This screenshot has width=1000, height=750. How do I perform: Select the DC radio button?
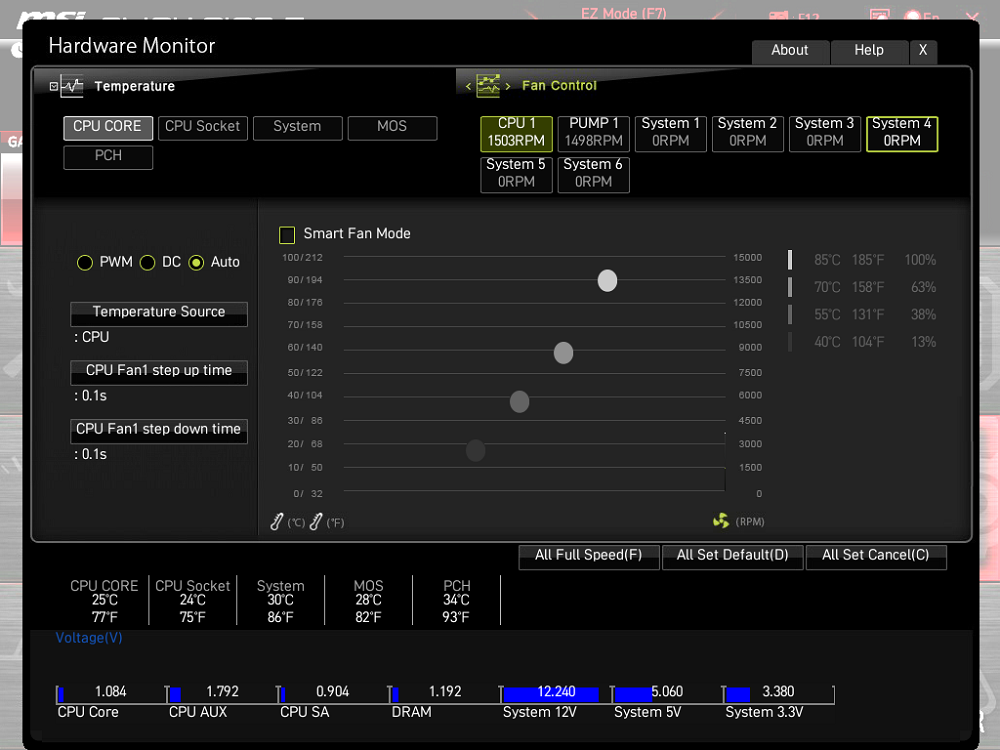point(147,262)
